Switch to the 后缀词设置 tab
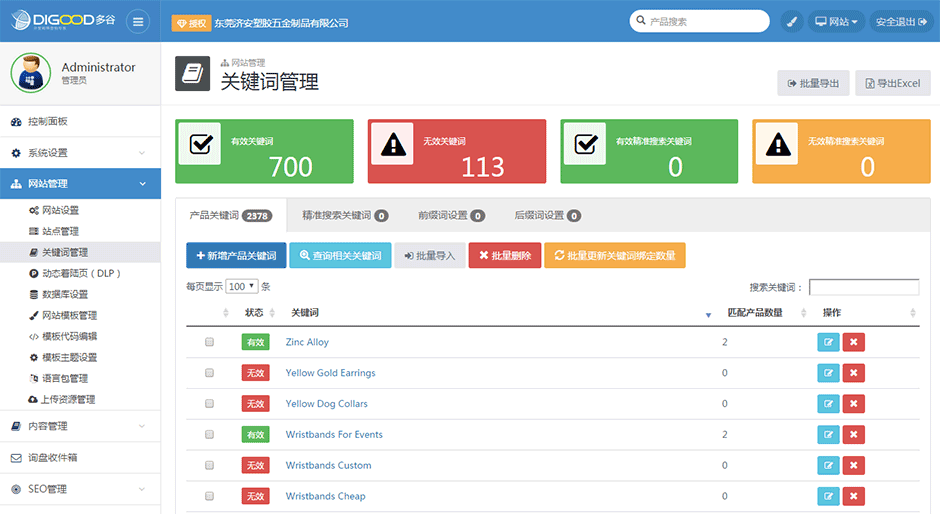This screenshot has height=514, width=940. click(x=547, y=215)
